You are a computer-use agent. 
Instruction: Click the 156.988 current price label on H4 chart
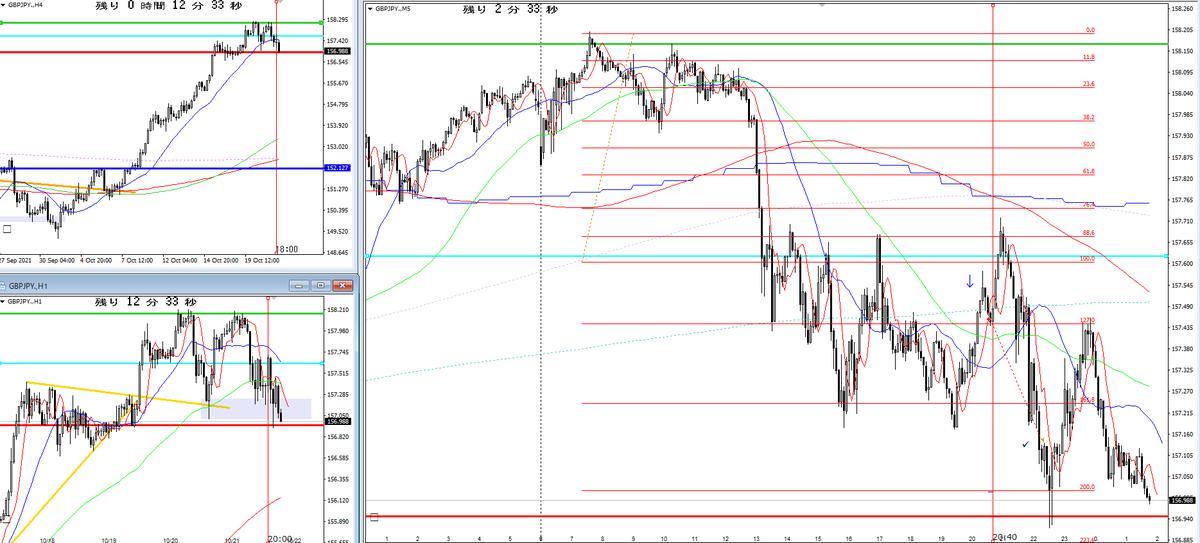(337, 51)
